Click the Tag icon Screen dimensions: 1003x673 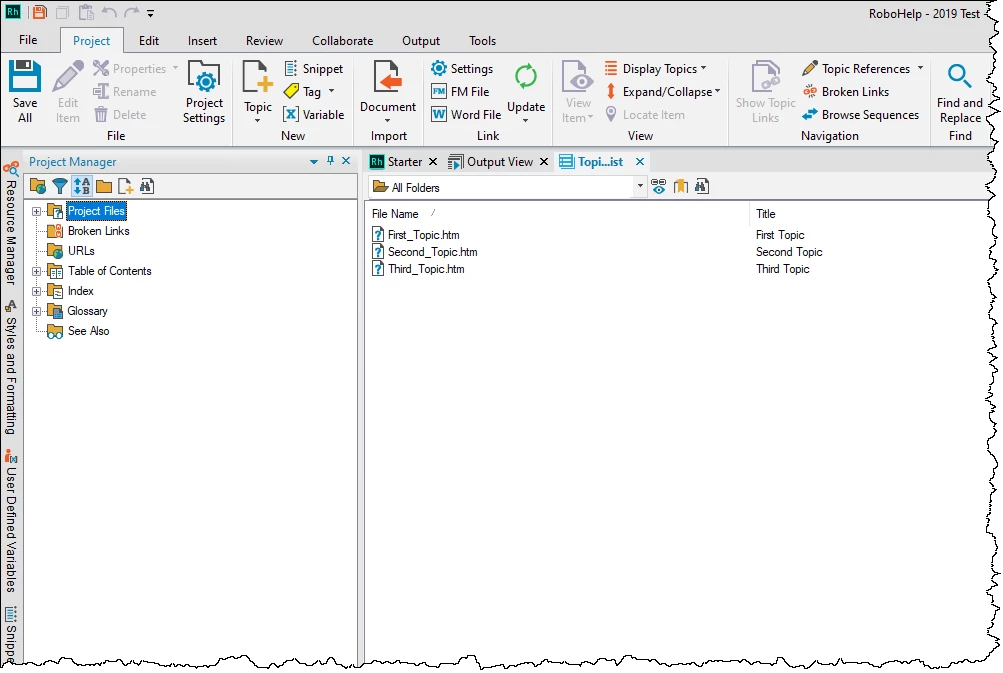coord(291,91)
